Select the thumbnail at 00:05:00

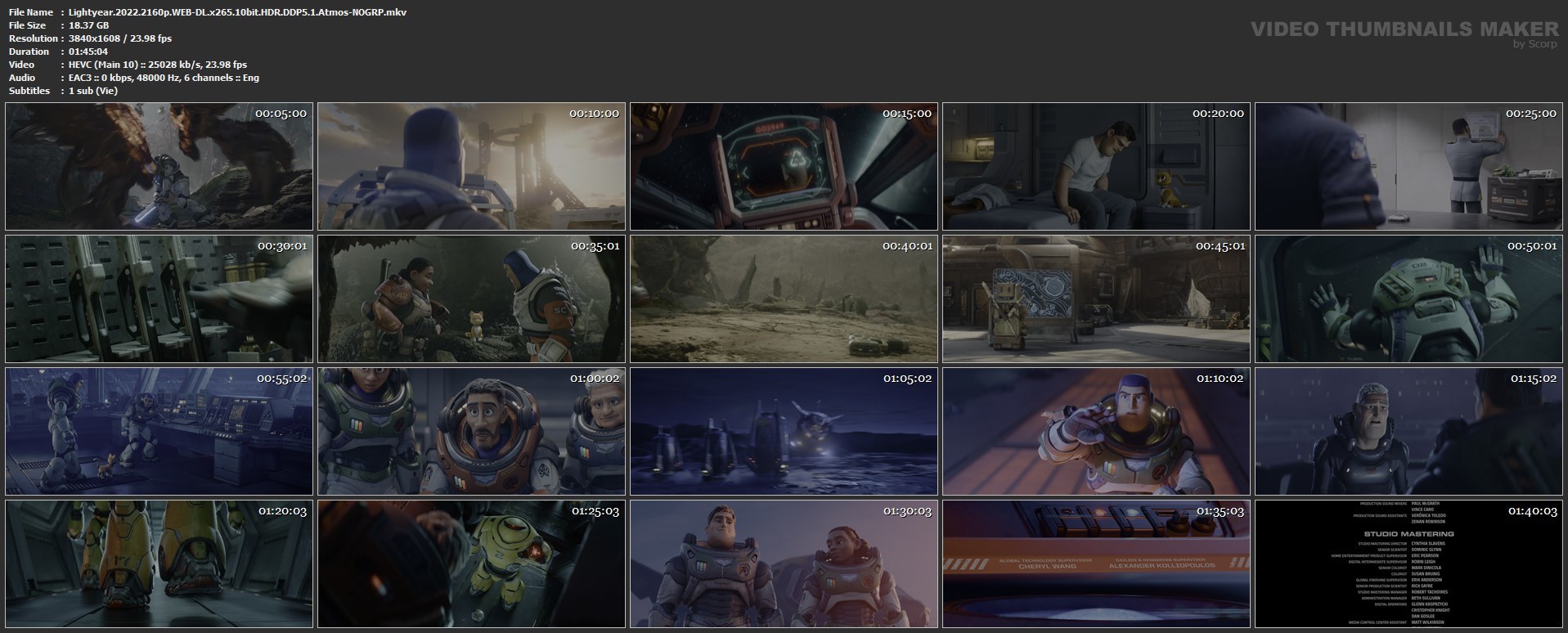tap(159, 166)
